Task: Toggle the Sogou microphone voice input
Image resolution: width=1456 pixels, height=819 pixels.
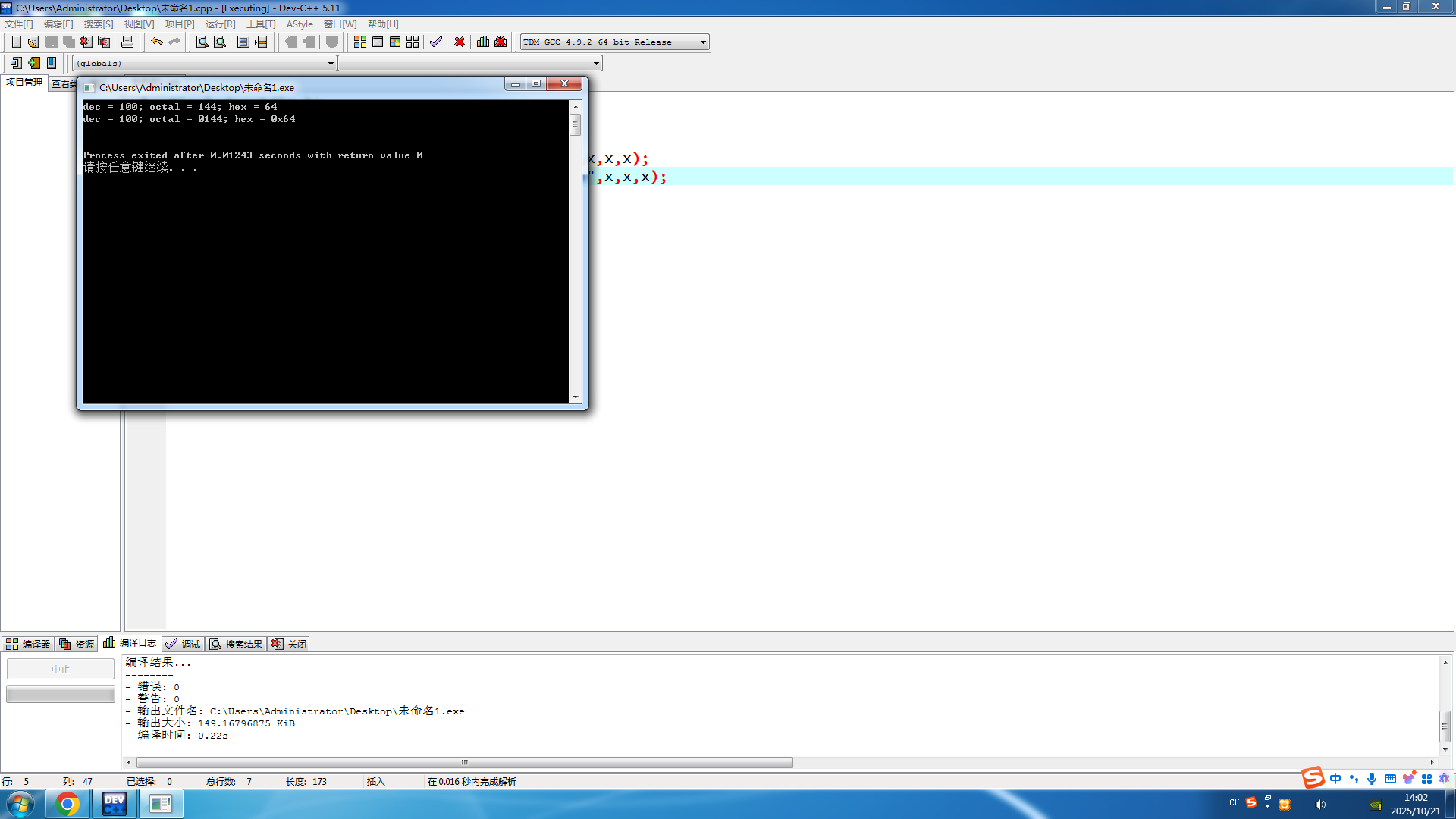Action: point(1372,779)
